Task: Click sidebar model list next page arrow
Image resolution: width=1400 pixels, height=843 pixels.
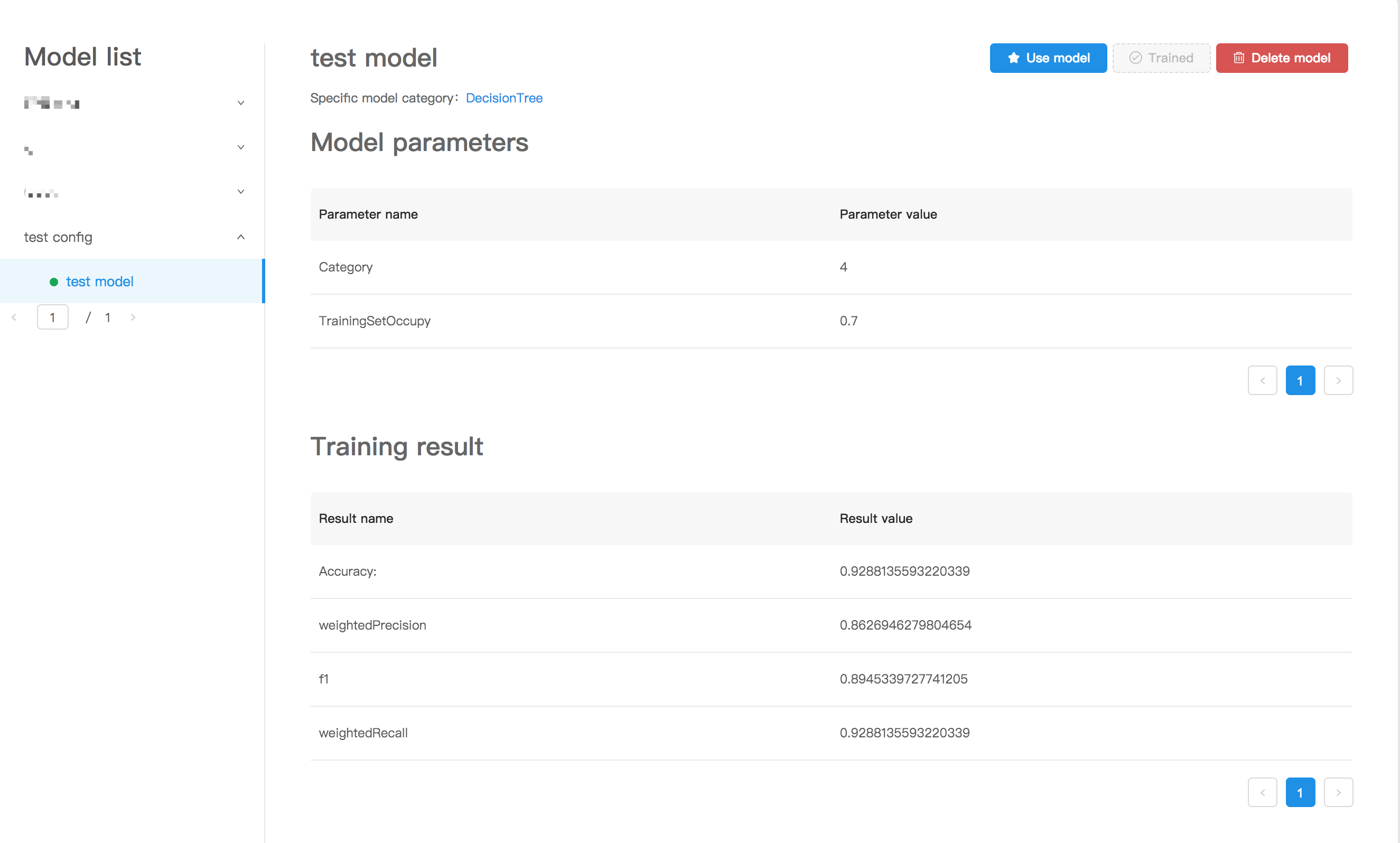Action: point(133,317)
